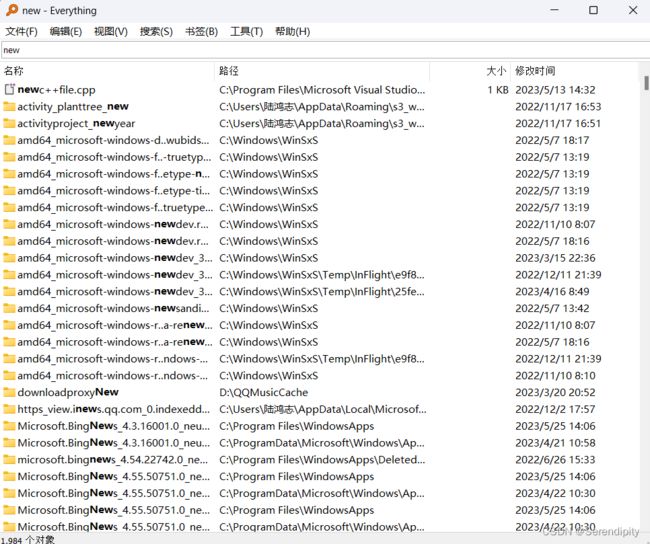The image size is (650, 544).
Task: Click date 2022/6/26 15:33
Action: click(x=555, y=460)
